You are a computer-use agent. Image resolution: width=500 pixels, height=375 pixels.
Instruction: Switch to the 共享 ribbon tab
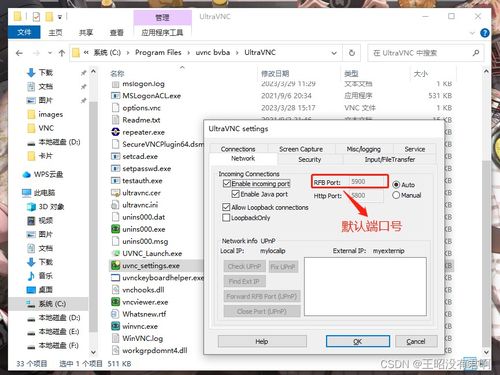pyautogui.click(x=86, y=33)
